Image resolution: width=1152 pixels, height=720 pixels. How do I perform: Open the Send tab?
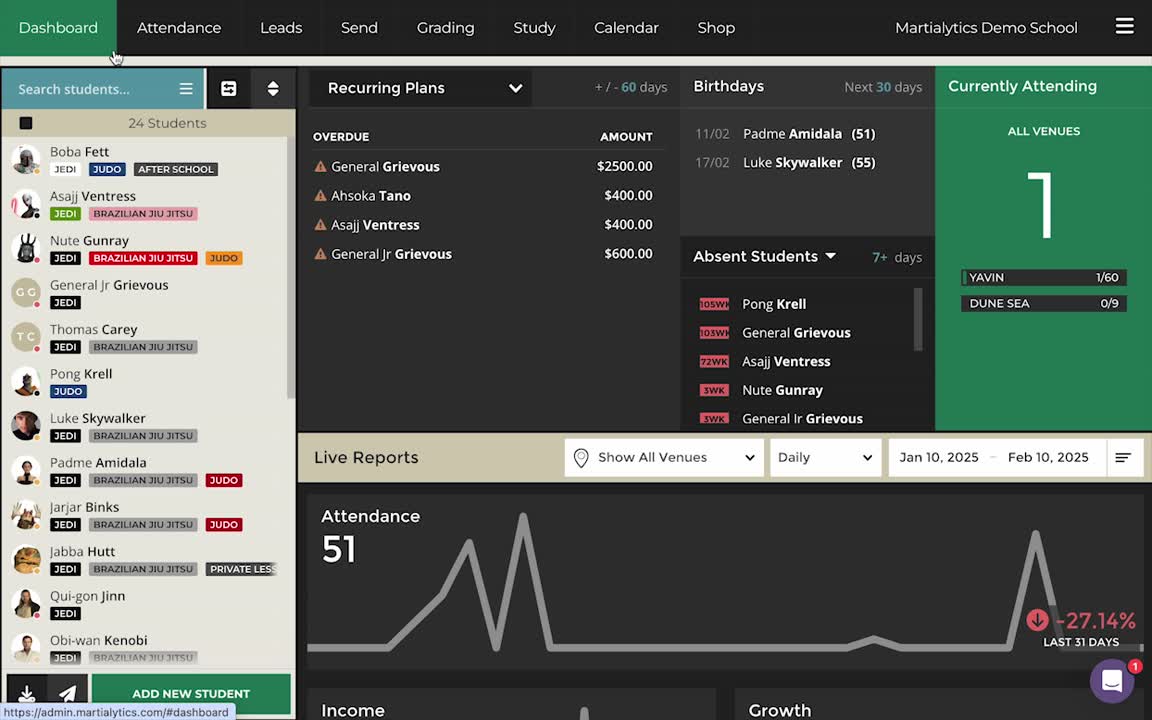[359, 28]
